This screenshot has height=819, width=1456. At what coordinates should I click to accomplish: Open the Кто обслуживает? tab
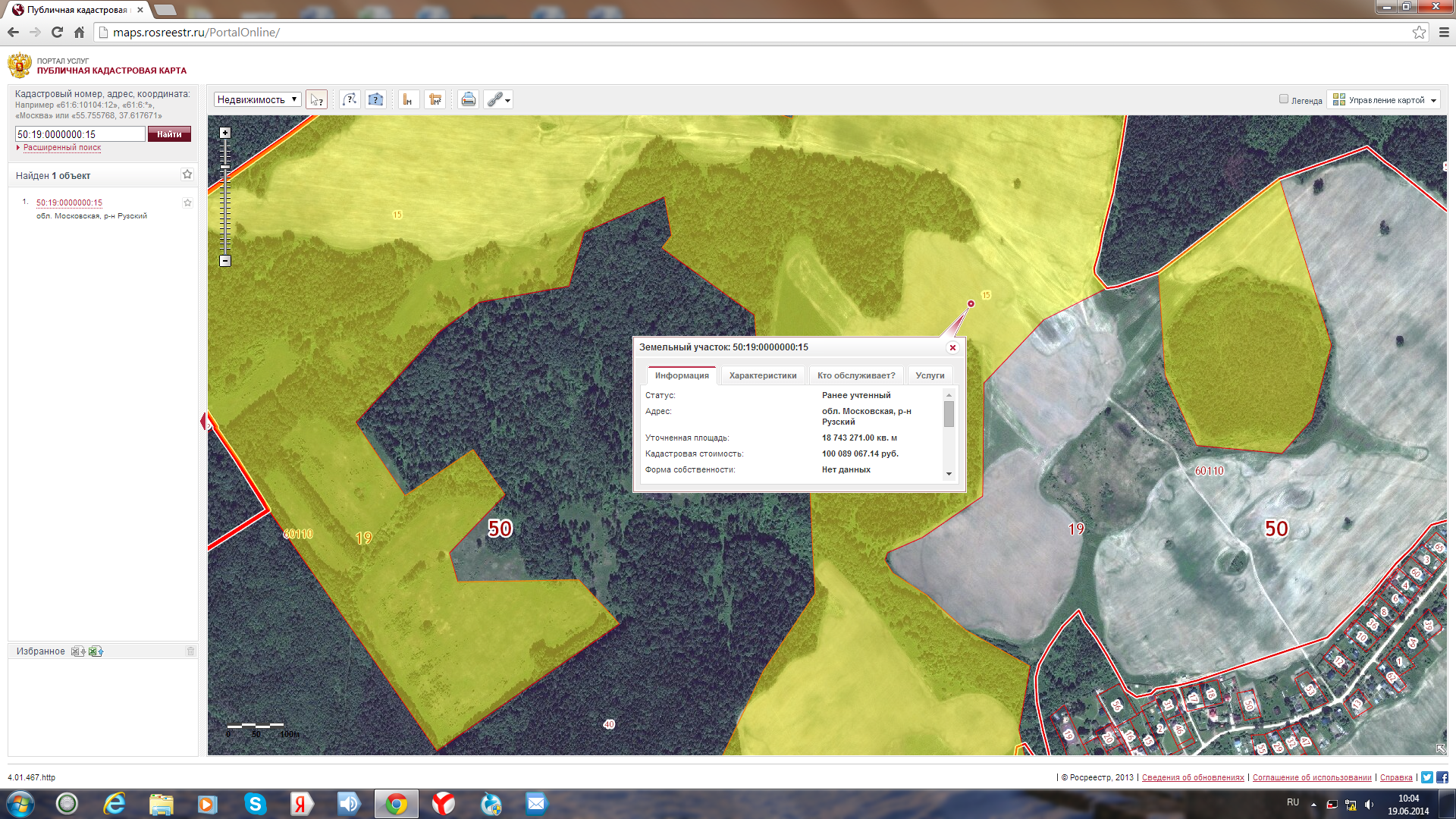[x=856, y=375]
